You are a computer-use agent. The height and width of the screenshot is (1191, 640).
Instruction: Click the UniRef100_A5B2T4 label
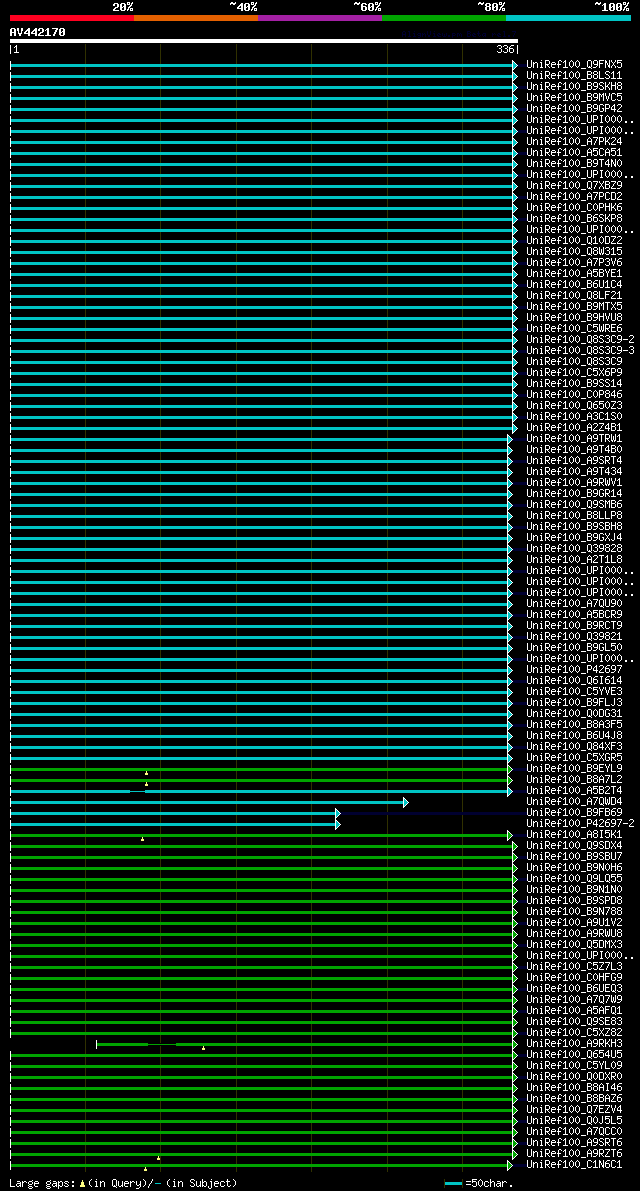[574, 791]
